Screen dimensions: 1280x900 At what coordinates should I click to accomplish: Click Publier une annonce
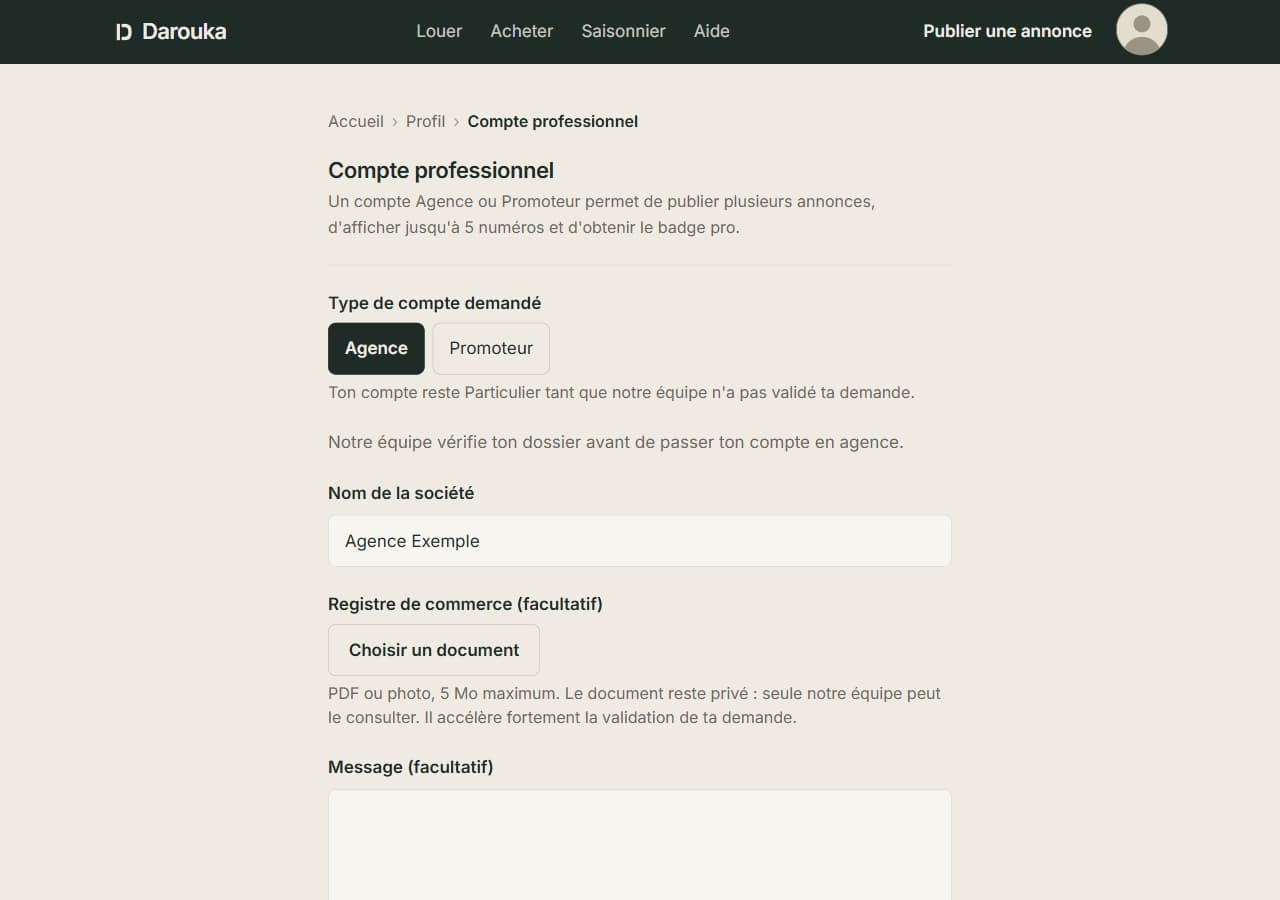point(1007,31)
